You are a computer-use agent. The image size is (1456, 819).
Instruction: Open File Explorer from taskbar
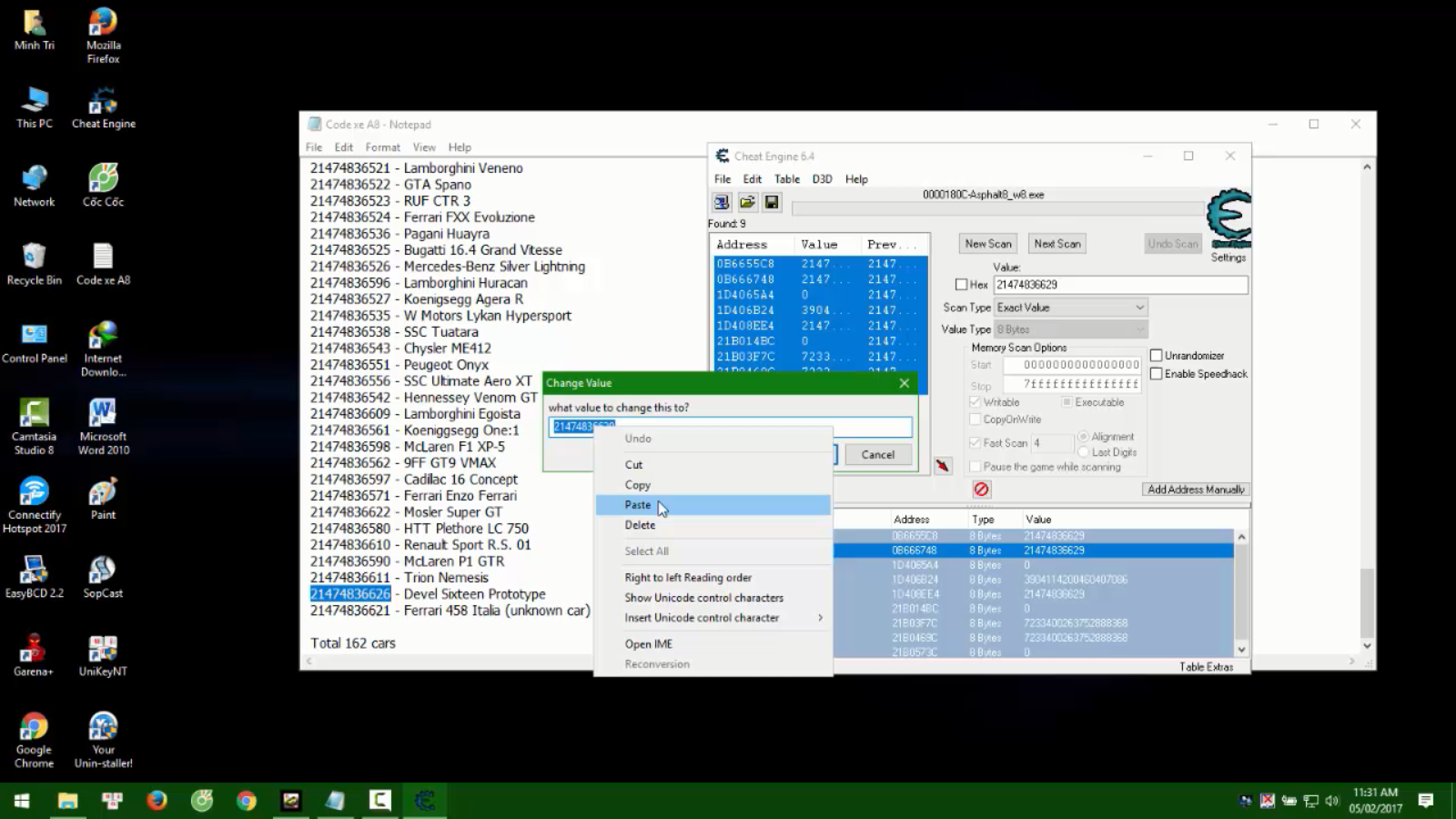click(67, 801)
